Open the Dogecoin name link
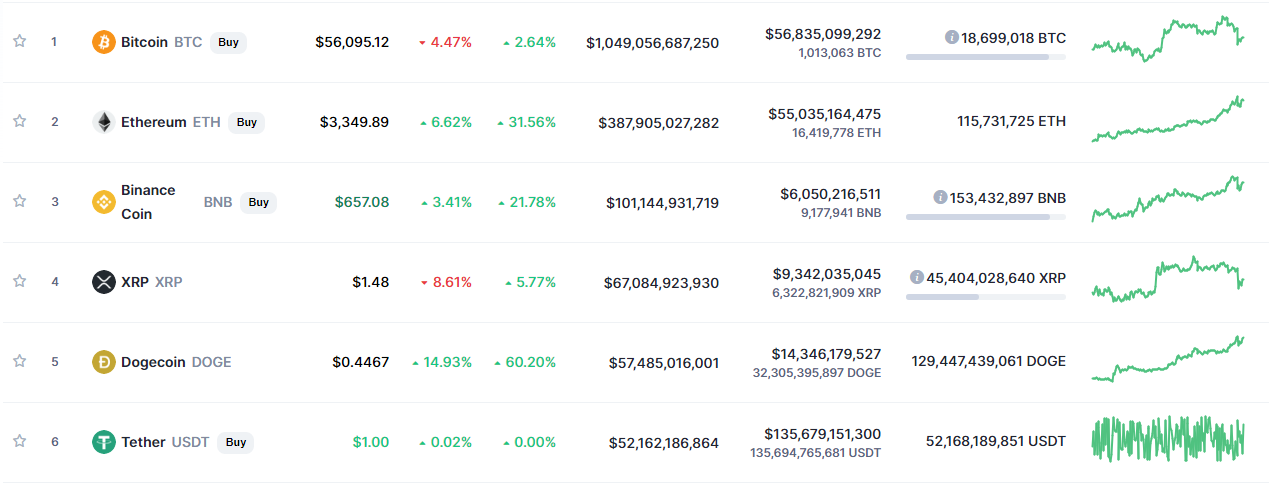Image resolution: width=1269 pixels, height=483 pixels. pyautogui.click(x=153, y=362)
